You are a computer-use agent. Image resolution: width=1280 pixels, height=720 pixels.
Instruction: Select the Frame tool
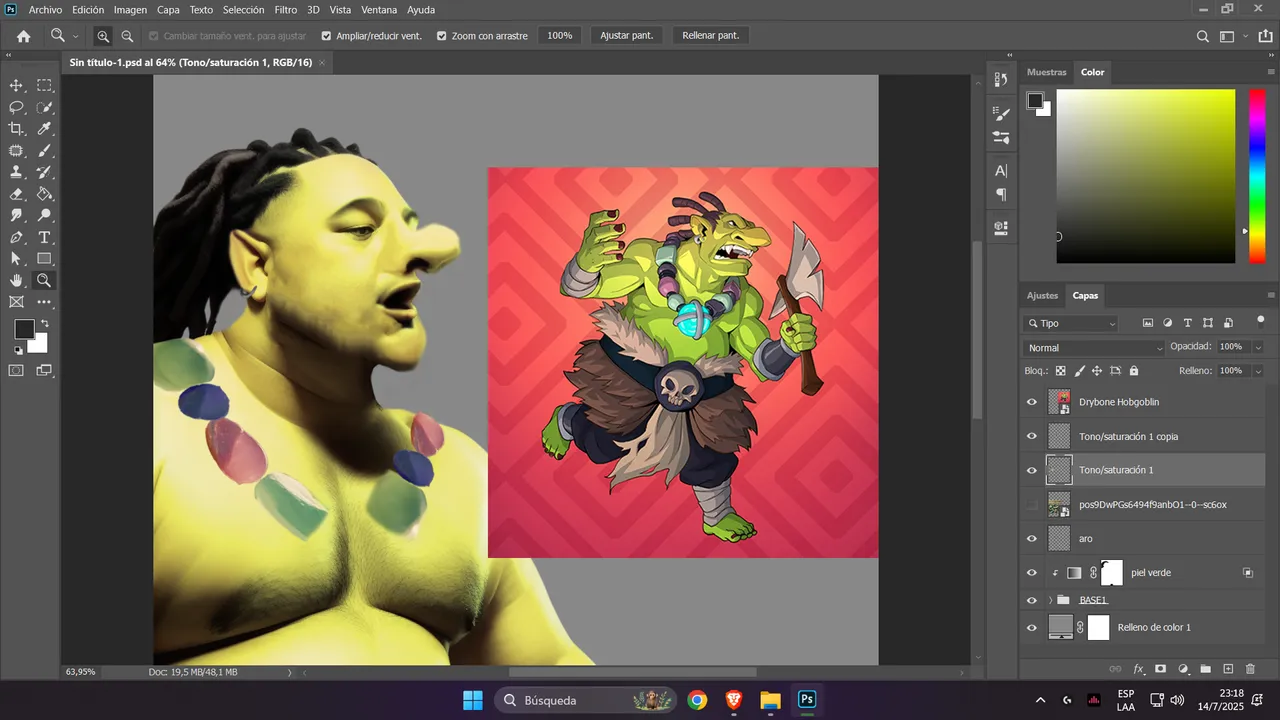click(x=16, y=302)
